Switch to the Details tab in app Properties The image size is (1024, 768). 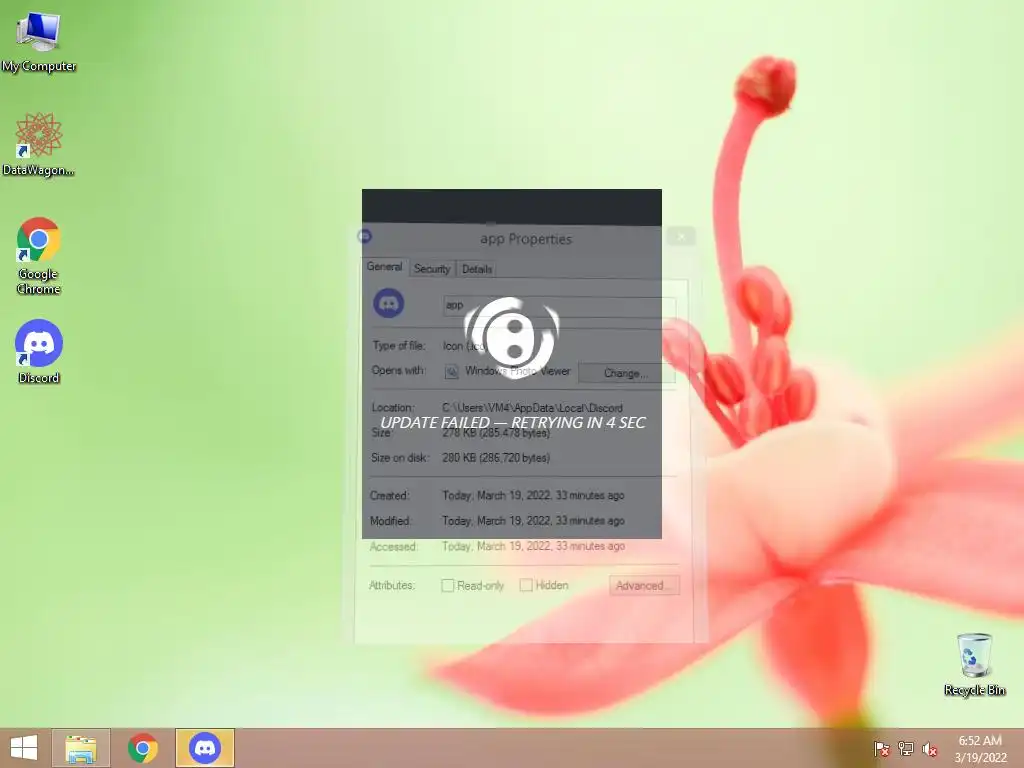pos(477,268)
